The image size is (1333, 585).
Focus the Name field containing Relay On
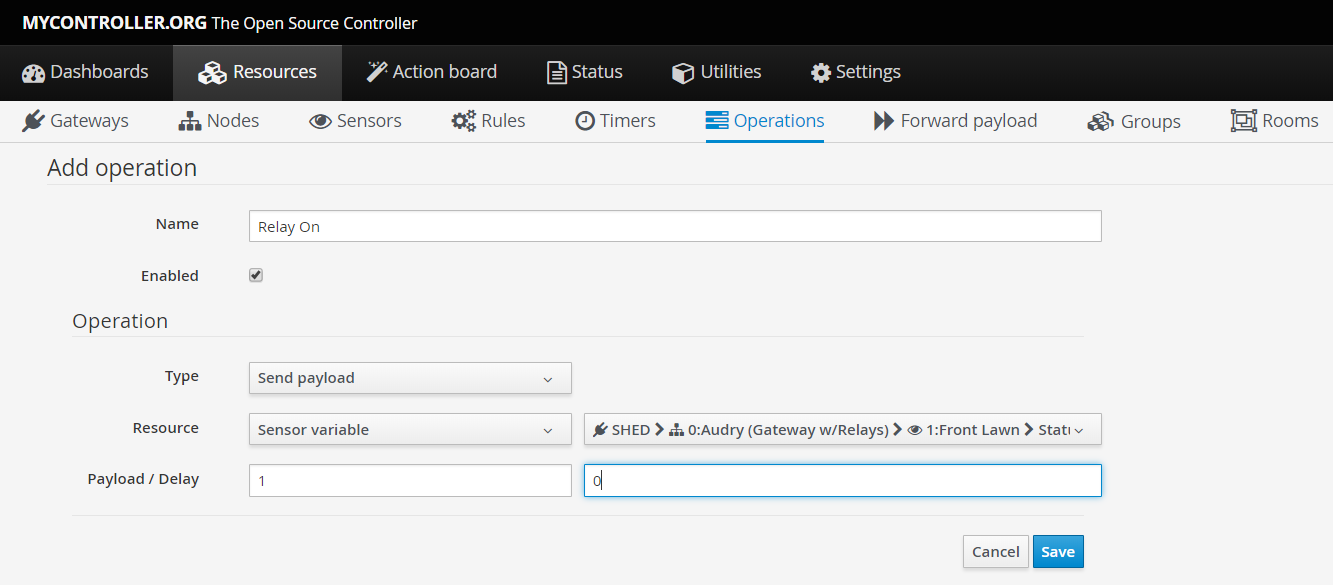674,227
